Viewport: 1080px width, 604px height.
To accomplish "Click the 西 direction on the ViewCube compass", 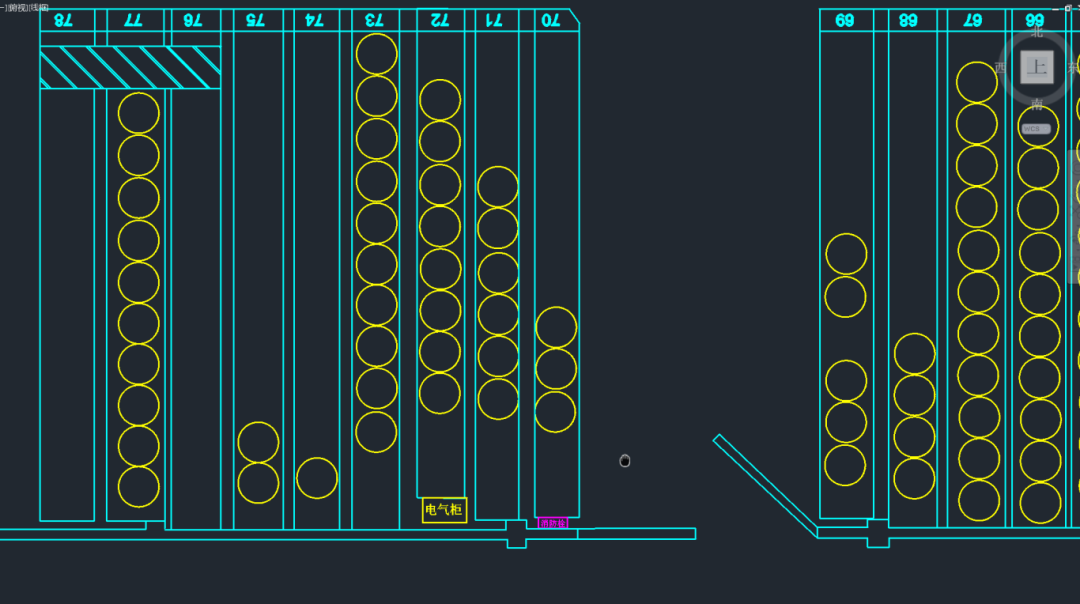I will (1000, 67).
